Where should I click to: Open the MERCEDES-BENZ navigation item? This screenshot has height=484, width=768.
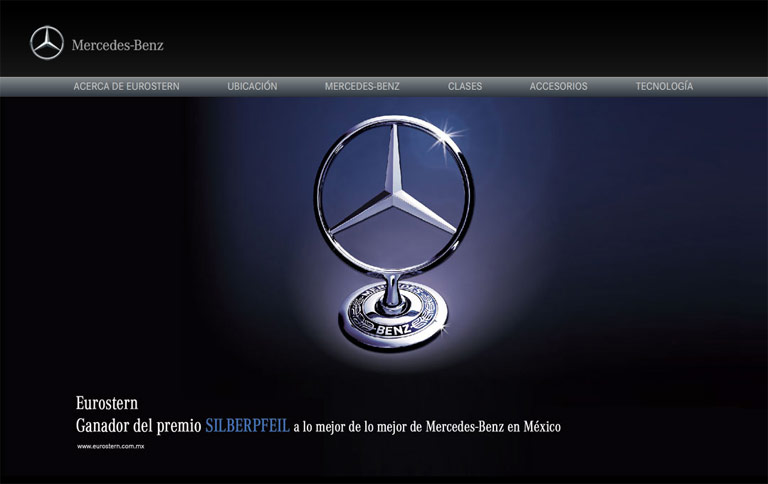[x=362, y=87]
